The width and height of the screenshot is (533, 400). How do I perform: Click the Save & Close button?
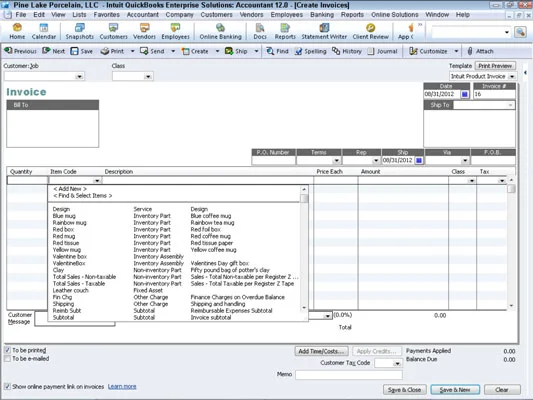405,390
